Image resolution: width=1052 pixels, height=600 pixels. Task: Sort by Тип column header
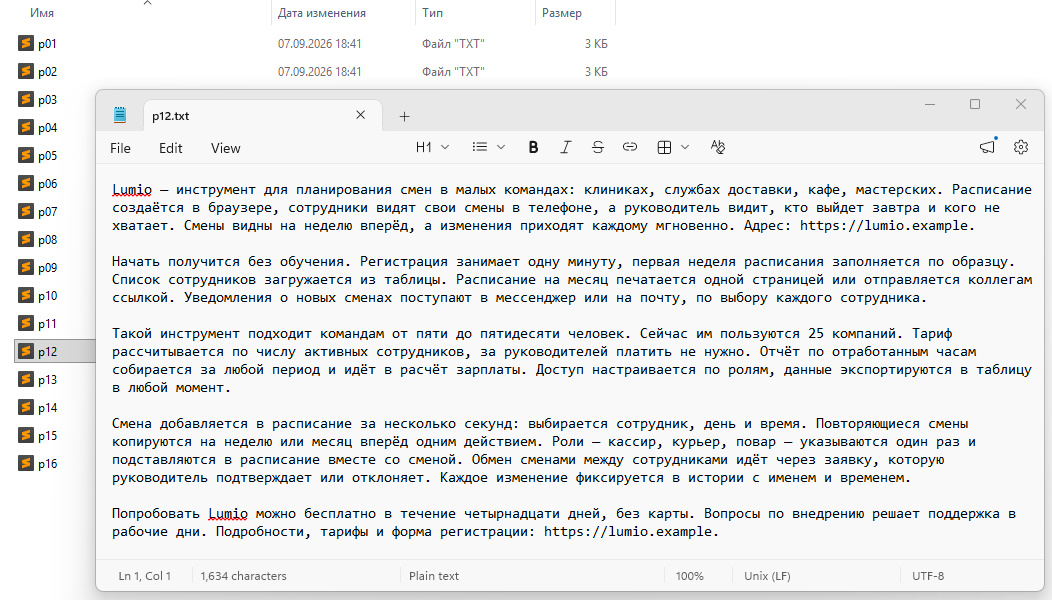coord(432,13)
